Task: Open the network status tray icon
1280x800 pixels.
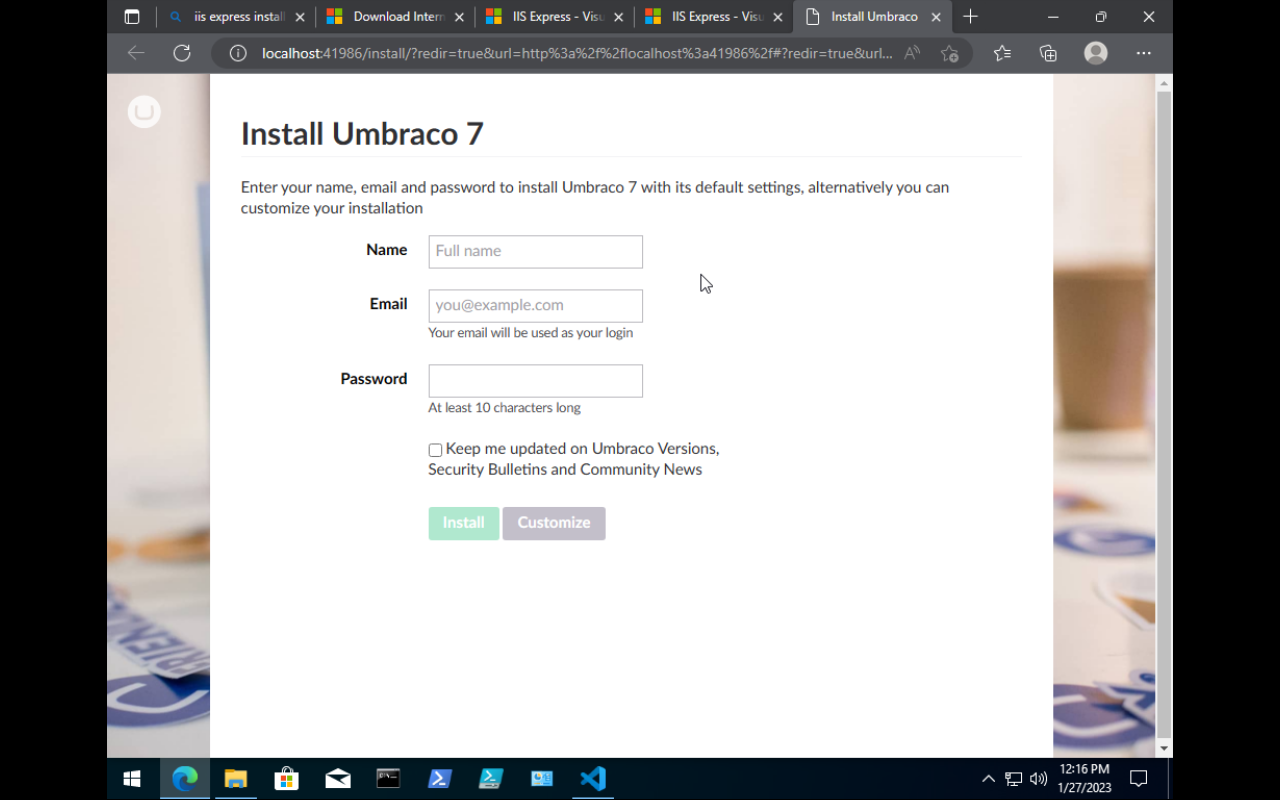Action: click(x=1013, y=779)
